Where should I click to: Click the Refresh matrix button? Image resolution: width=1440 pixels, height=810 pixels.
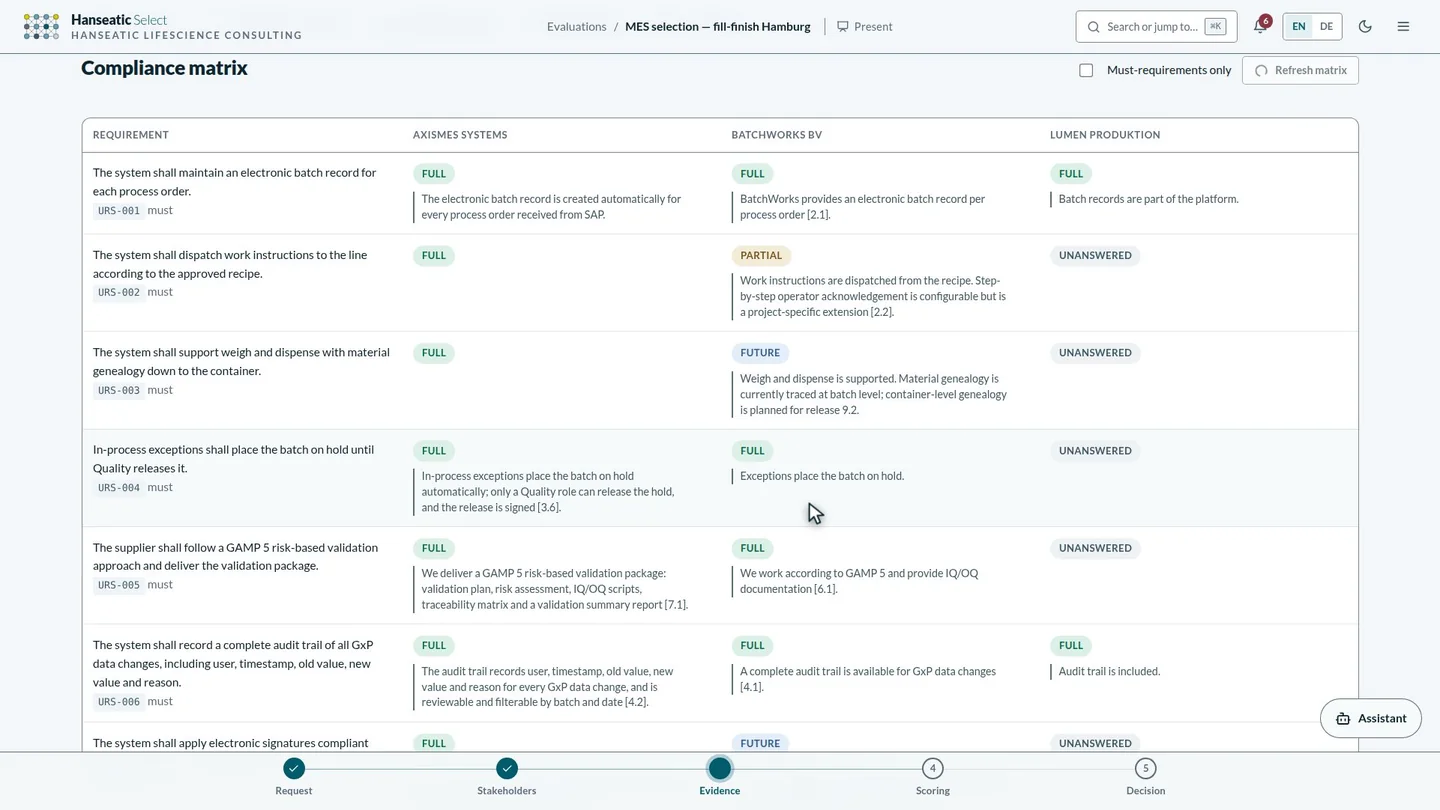pyautogui.click(x=1300, y=70)
